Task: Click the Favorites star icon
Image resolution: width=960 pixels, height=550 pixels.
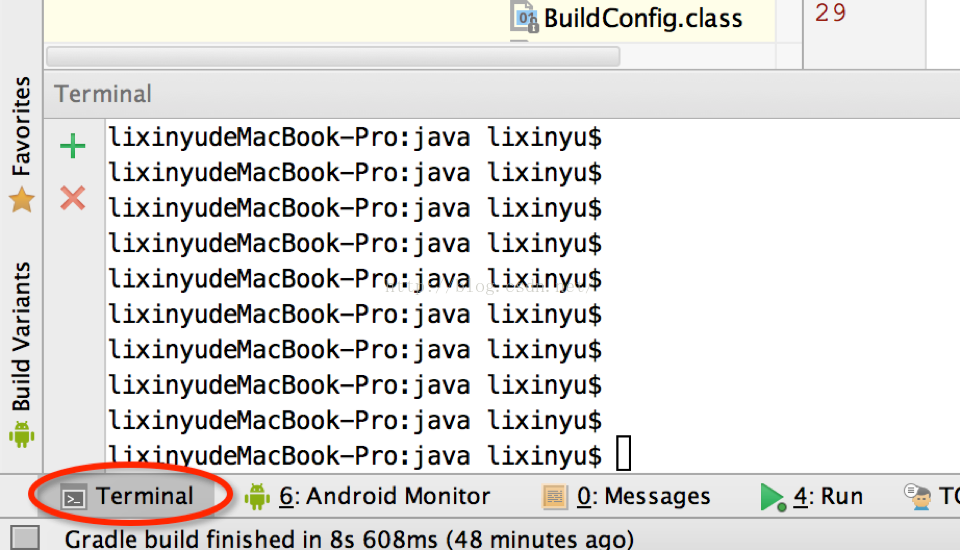Action: [21, 200]
